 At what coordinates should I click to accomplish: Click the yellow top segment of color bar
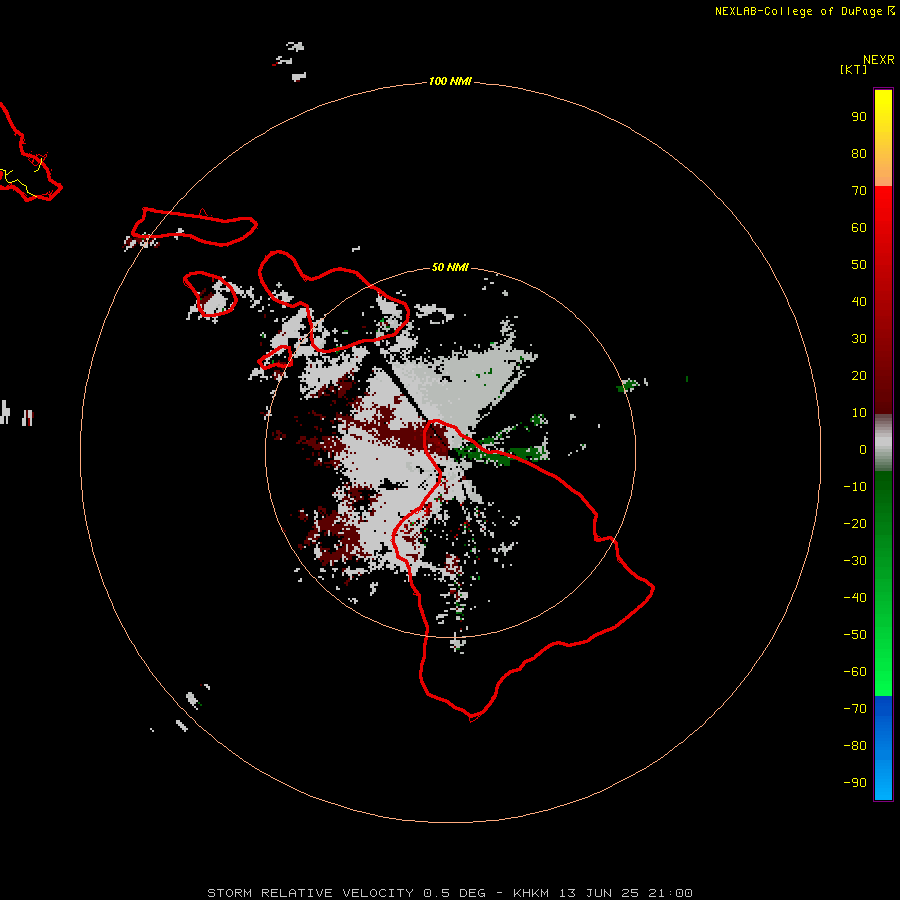(x=883, y=138)
